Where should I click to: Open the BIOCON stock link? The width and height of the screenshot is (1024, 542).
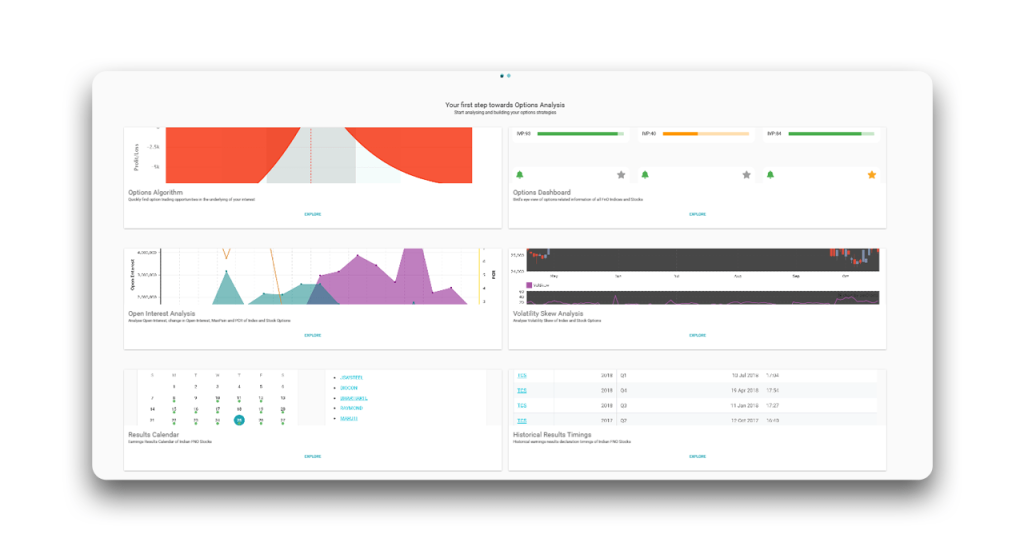[349, 388]
